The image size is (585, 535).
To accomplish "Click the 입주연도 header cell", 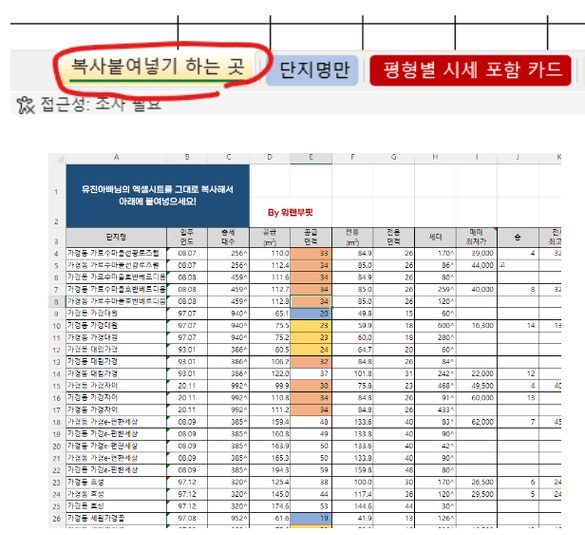I will (187, 237).
